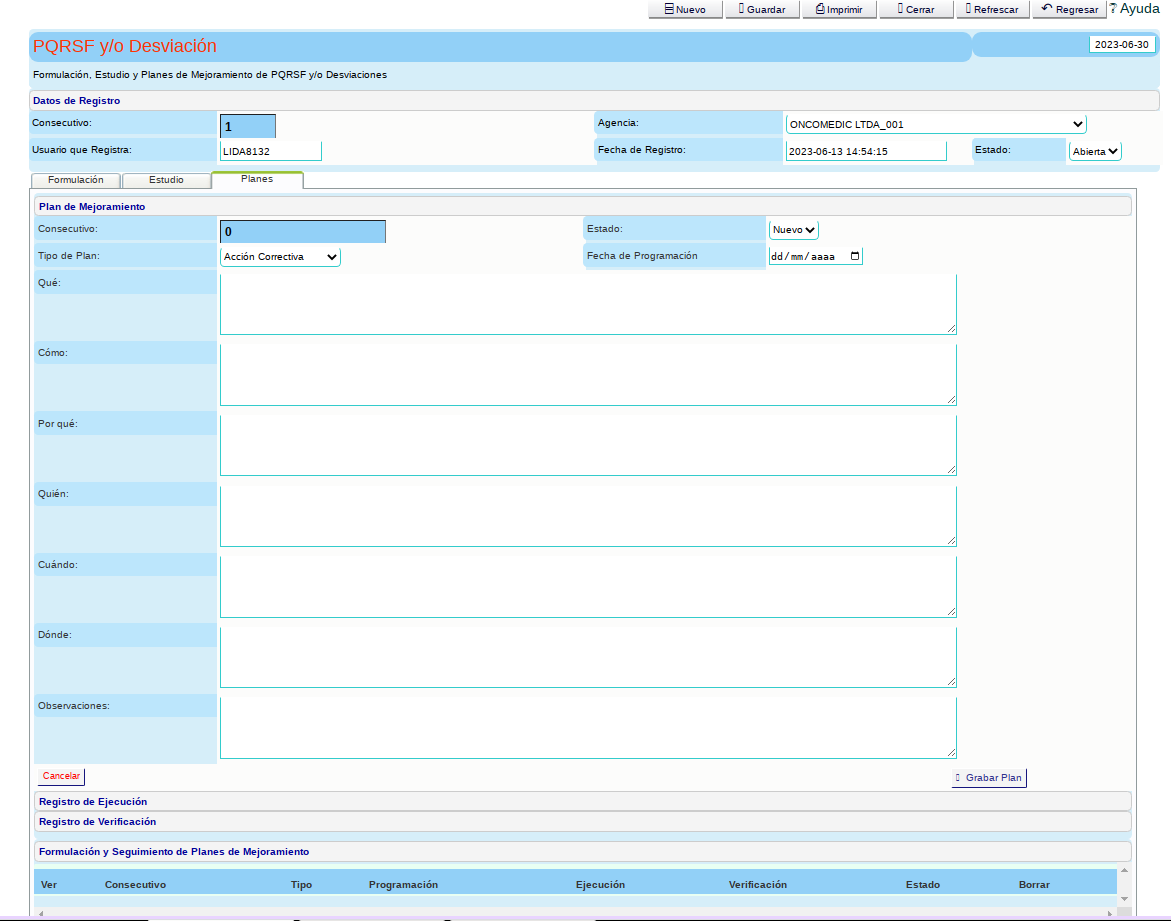Refresh page with Refrescar button

(991, 9)
